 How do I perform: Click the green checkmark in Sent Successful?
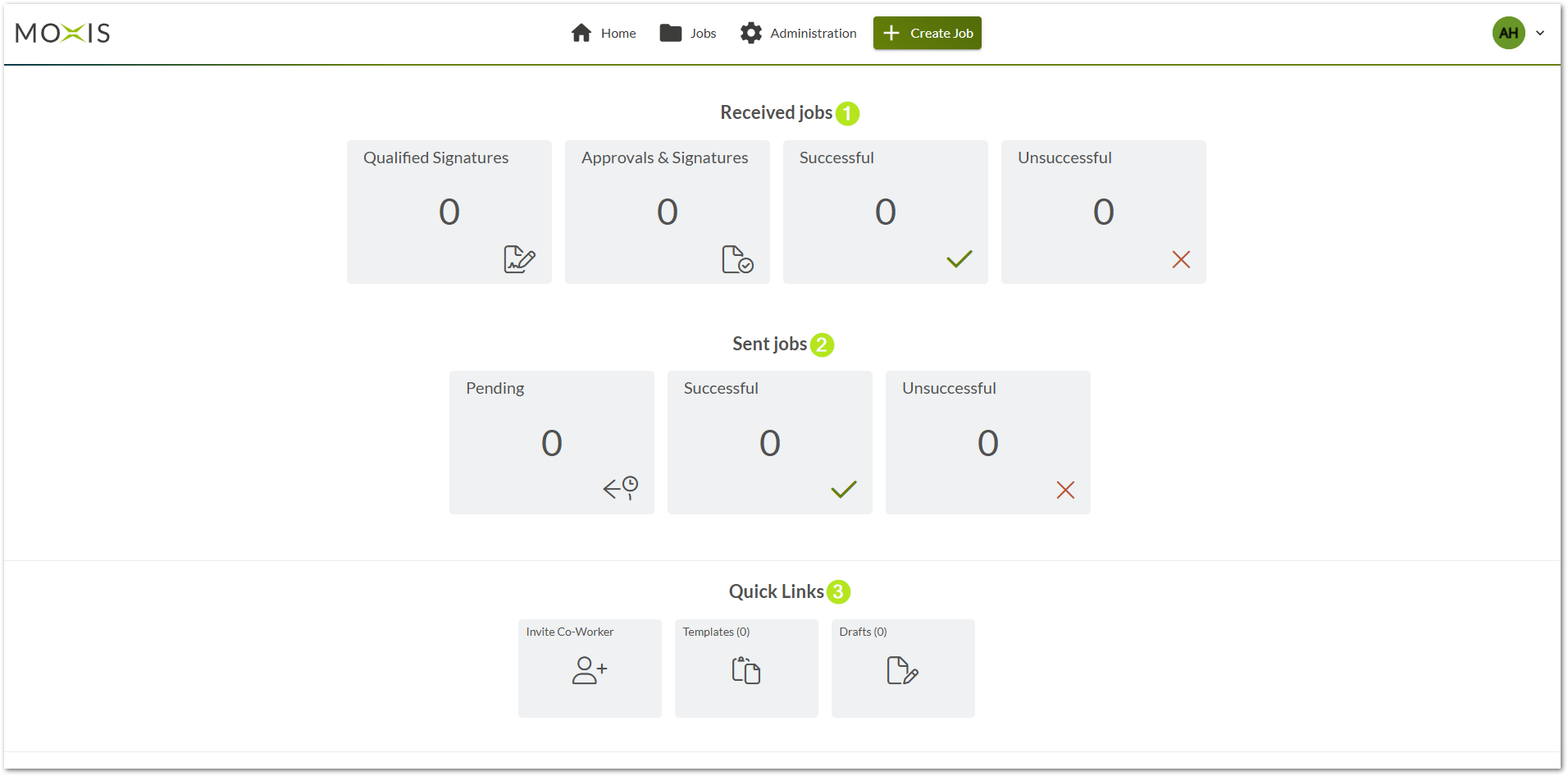[843, 490]
